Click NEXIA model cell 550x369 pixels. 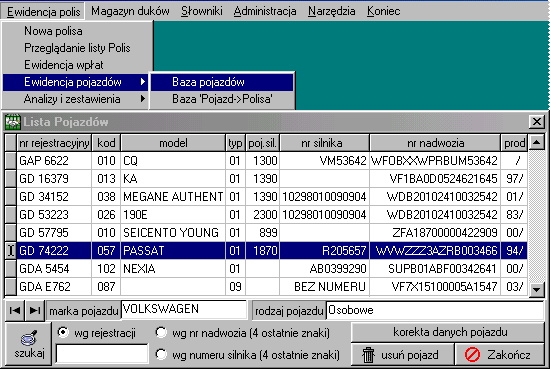(x=173, y=269)
